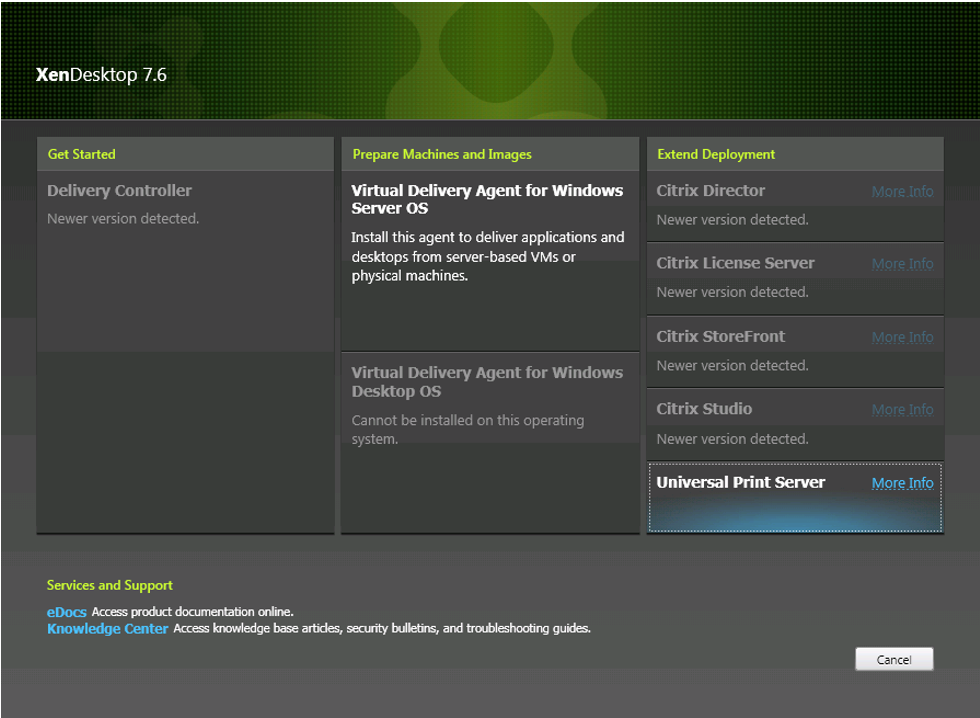Click the XenDesktop 7.6 title logo
Viewport: 980px width, 718px height.
[101, 75]
